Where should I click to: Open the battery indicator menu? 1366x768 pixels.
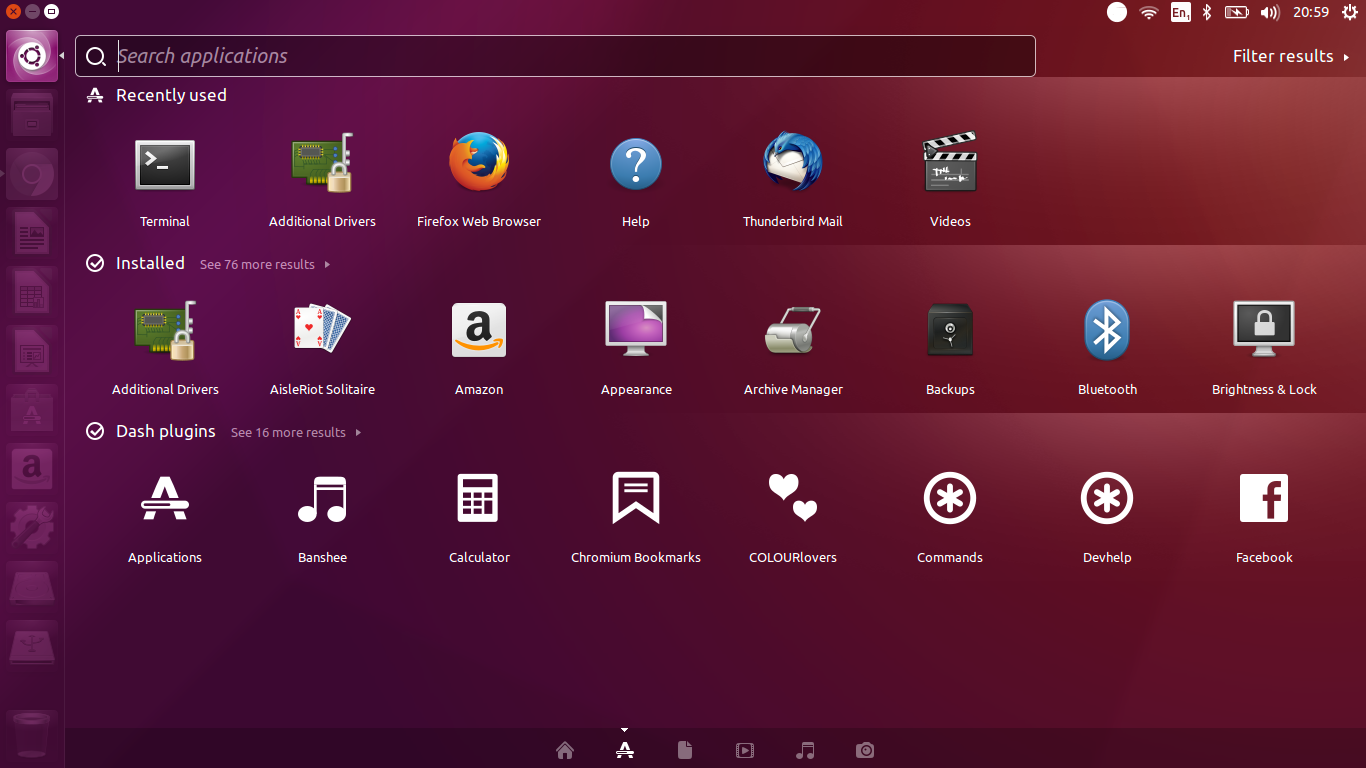1237,12
